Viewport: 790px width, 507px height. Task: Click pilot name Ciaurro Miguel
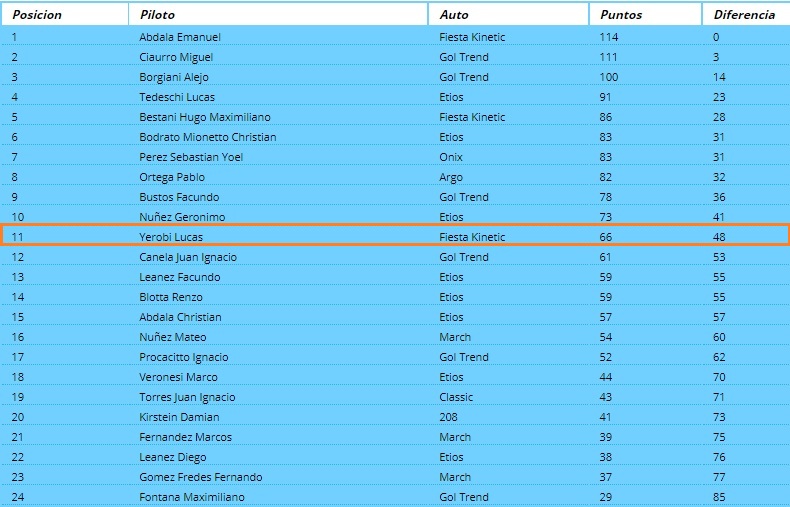click(176, 57)
